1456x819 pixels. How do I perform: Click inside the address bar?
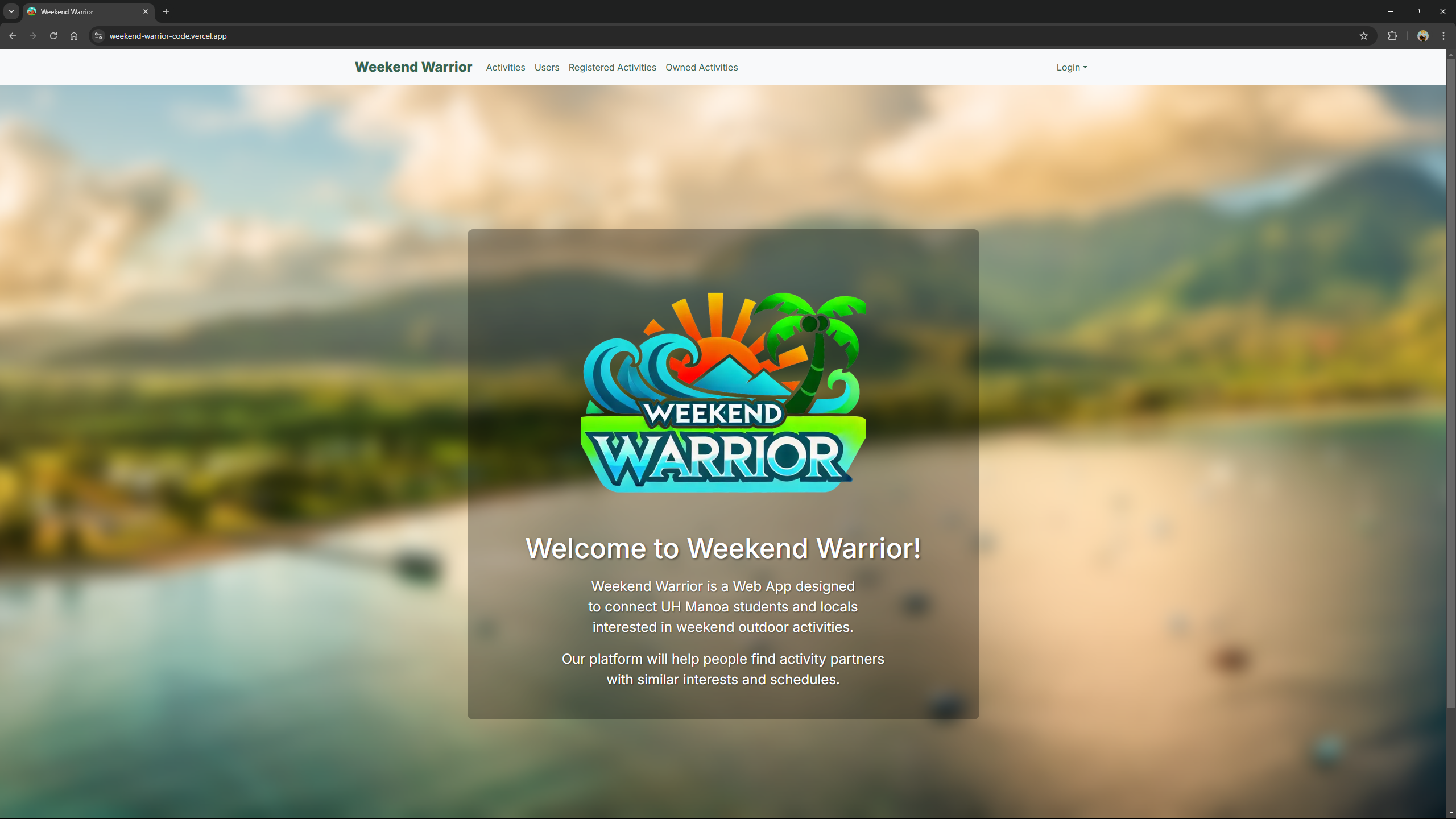click(341, 36)
